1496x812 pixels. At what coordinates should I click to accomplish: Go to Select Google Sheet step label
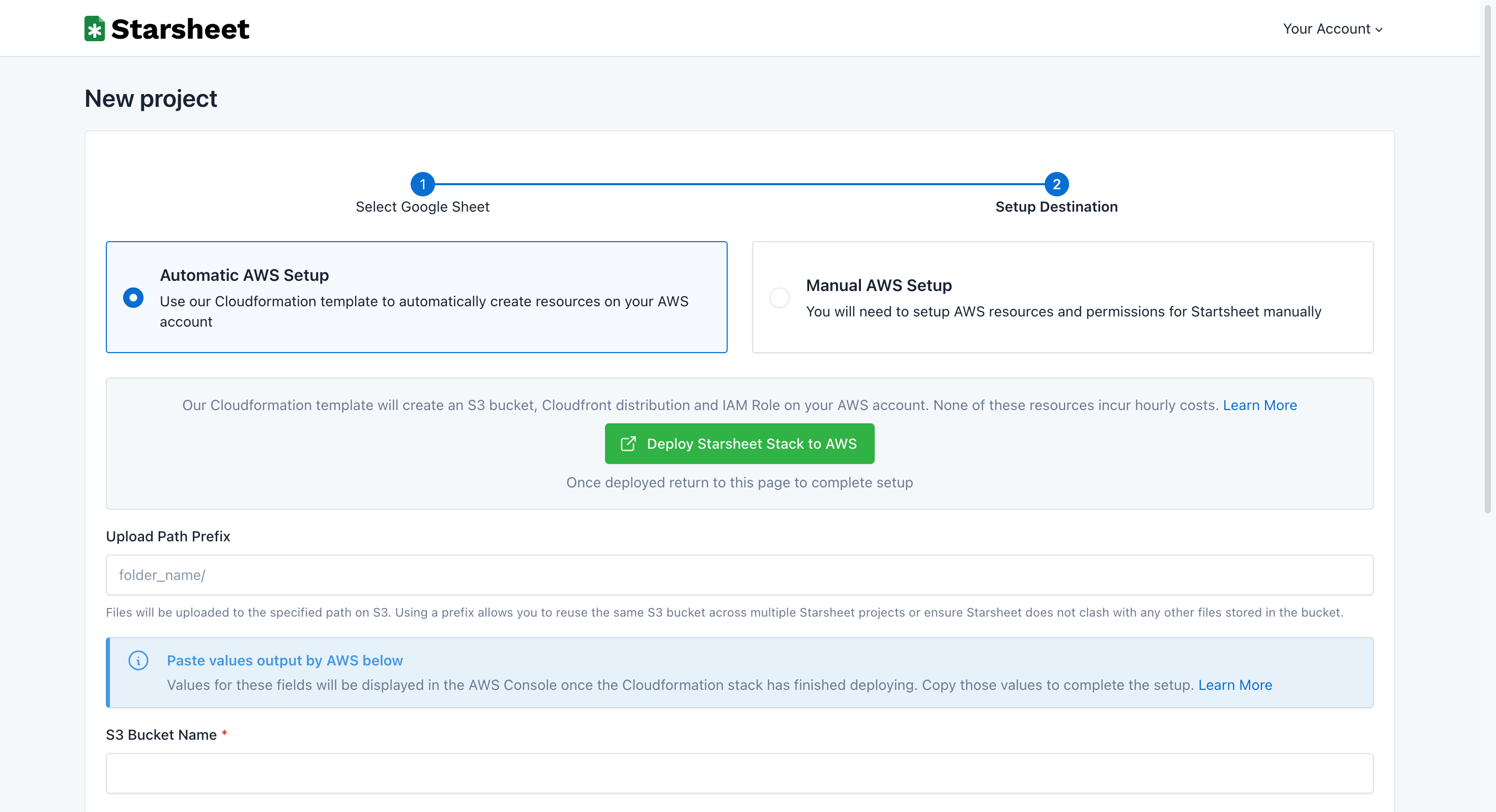point(422,207)
